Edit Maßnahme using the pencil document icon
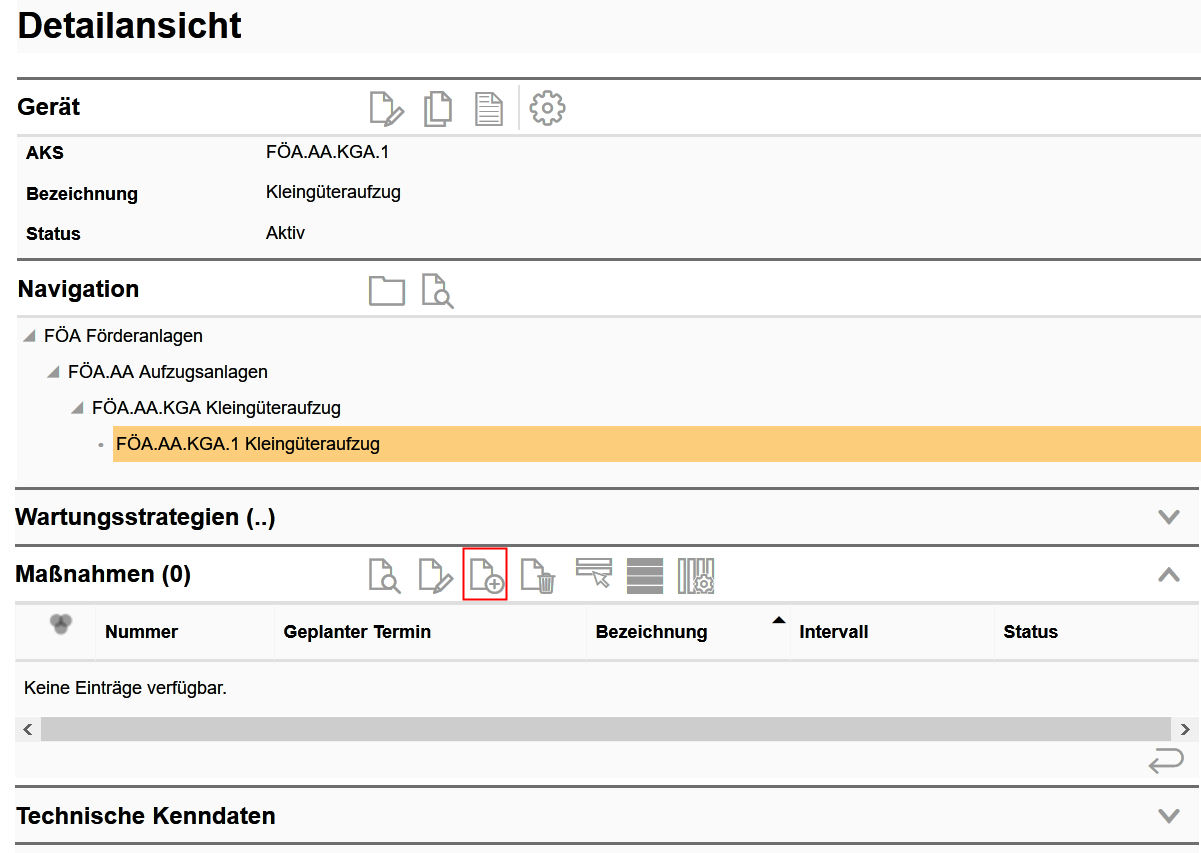The image size is (1201, 853). coord(435,575)
